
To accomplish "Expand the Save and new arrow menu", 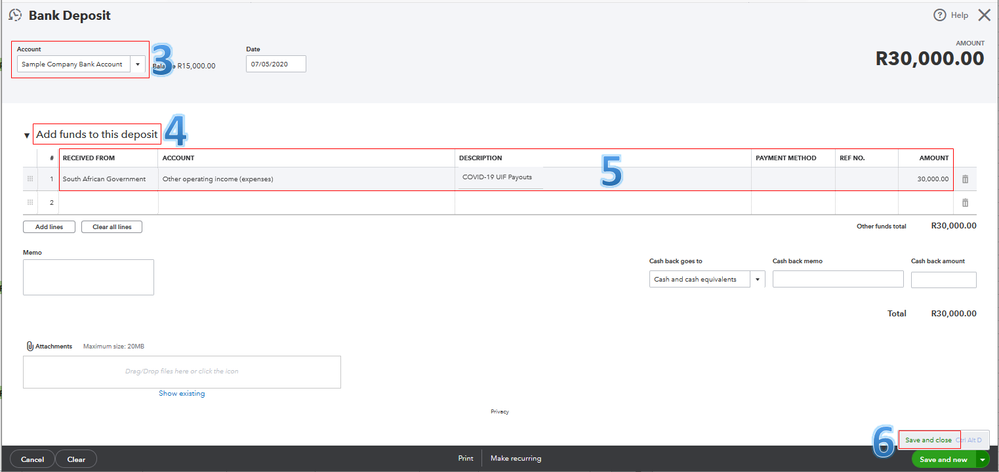I will (x=982, y=460).
